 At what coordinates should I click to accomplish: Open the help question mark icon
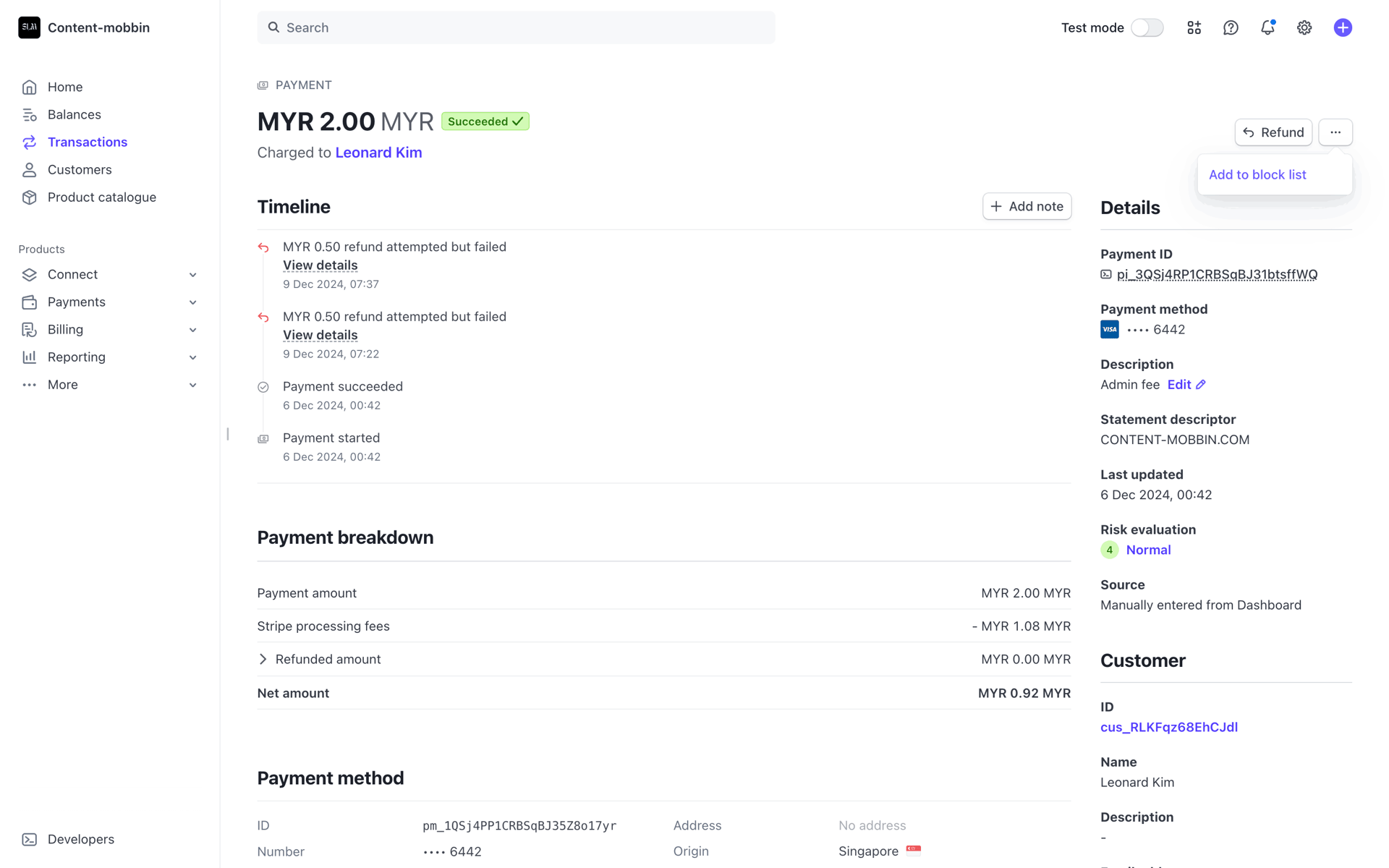[1231, 27]
